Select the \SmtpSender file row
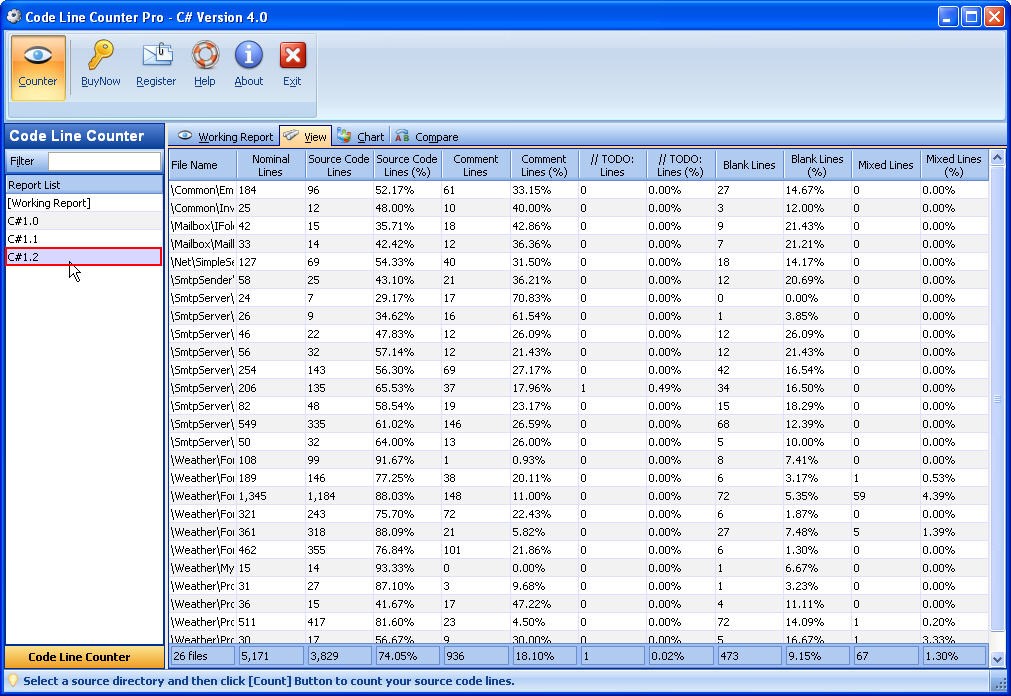The width and height of the screenshot is (1011, 696). point(578,281)
